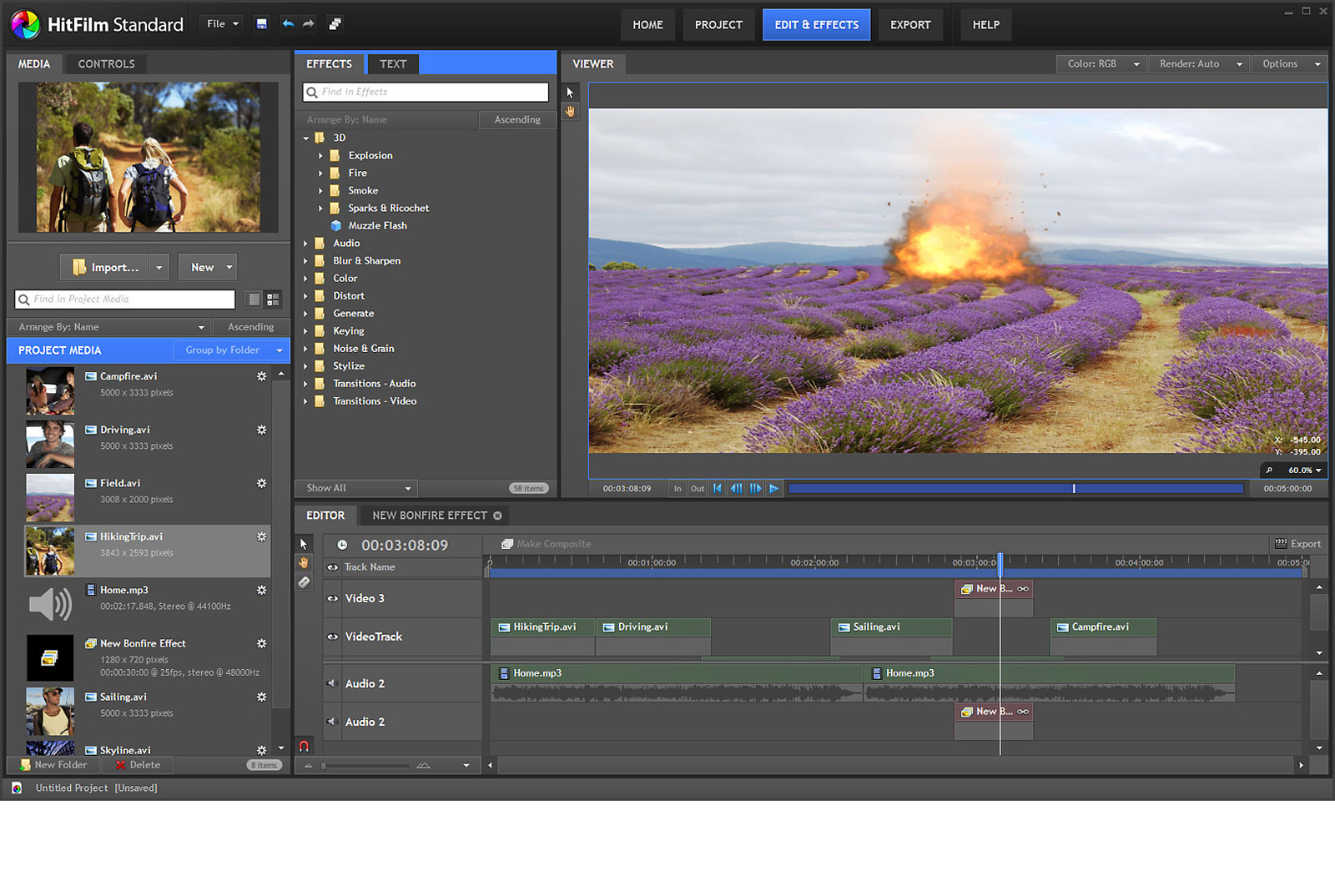Open the Export screen tab

click(909, 25)
